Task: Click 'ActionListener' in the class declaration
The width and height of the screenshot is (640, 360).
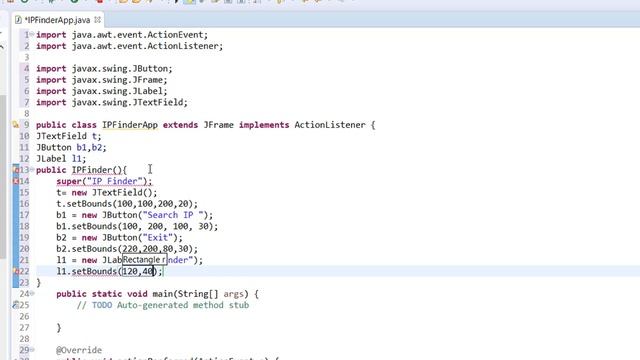Action: [x=330, y=125]
